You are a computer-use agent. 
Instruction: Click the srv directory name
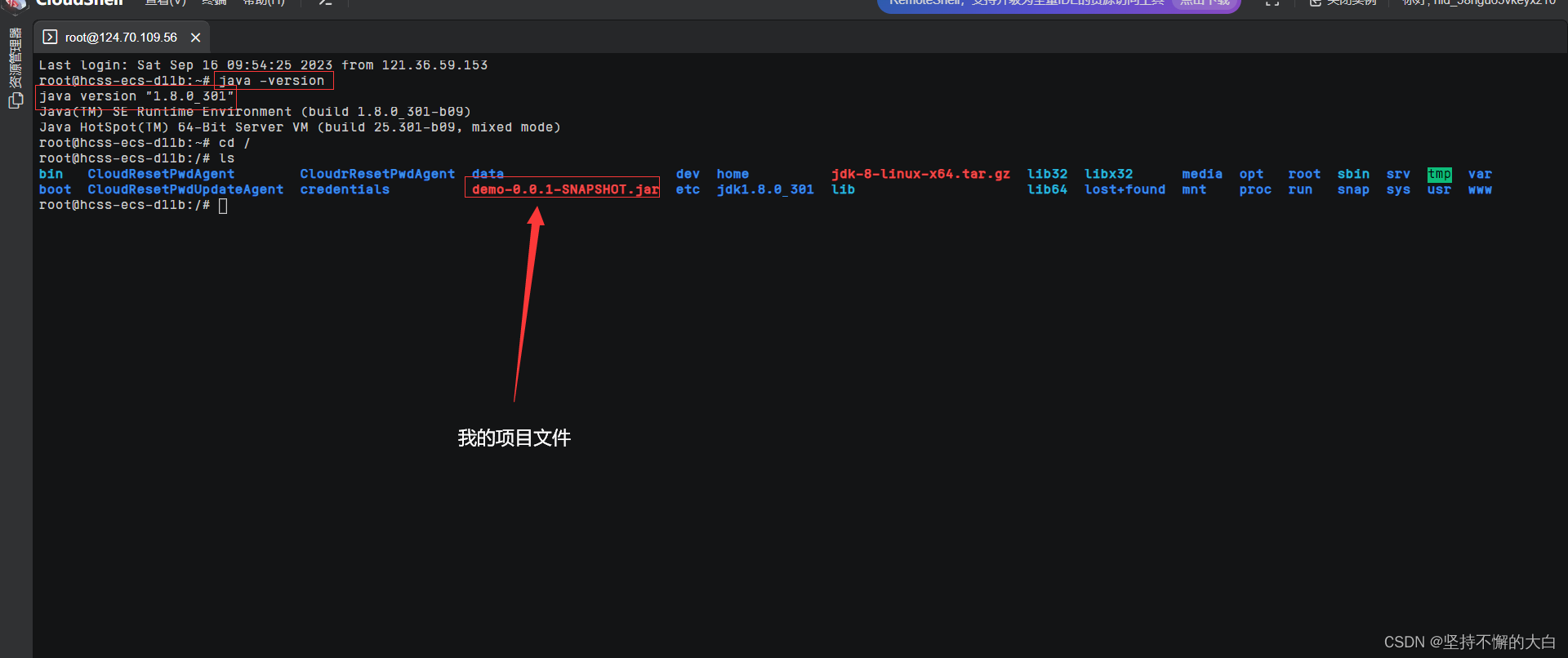tap(1398, 174)
